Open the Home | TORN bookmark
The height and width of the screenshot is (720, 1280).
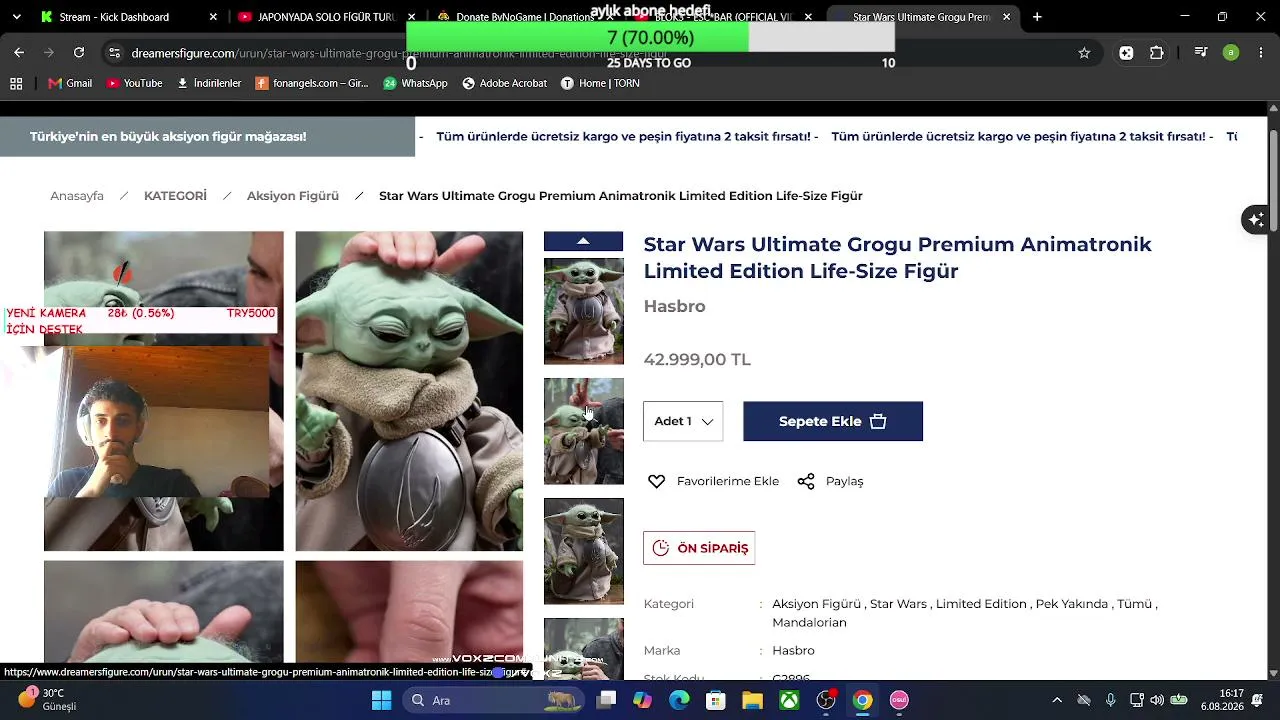[600, 83]
